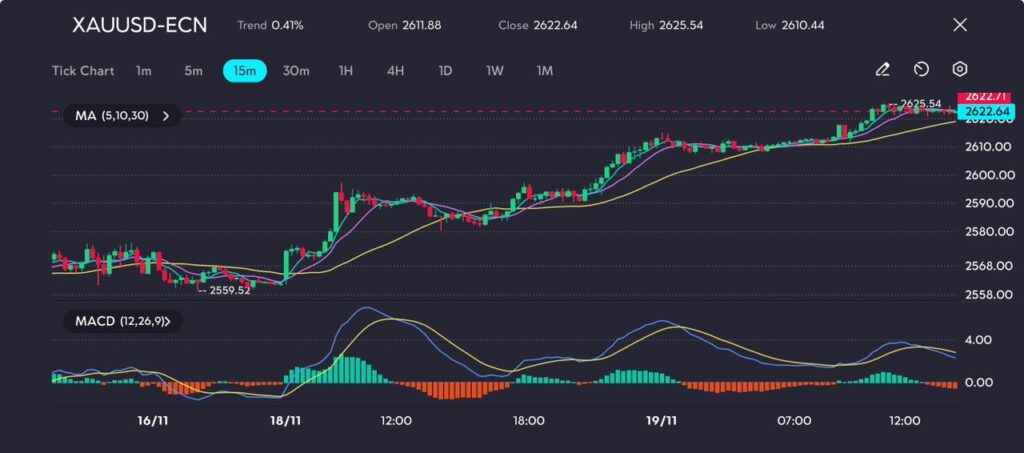Click the 2559.52 low marker on chart
1024x453 pixels.
click(228, 292)
